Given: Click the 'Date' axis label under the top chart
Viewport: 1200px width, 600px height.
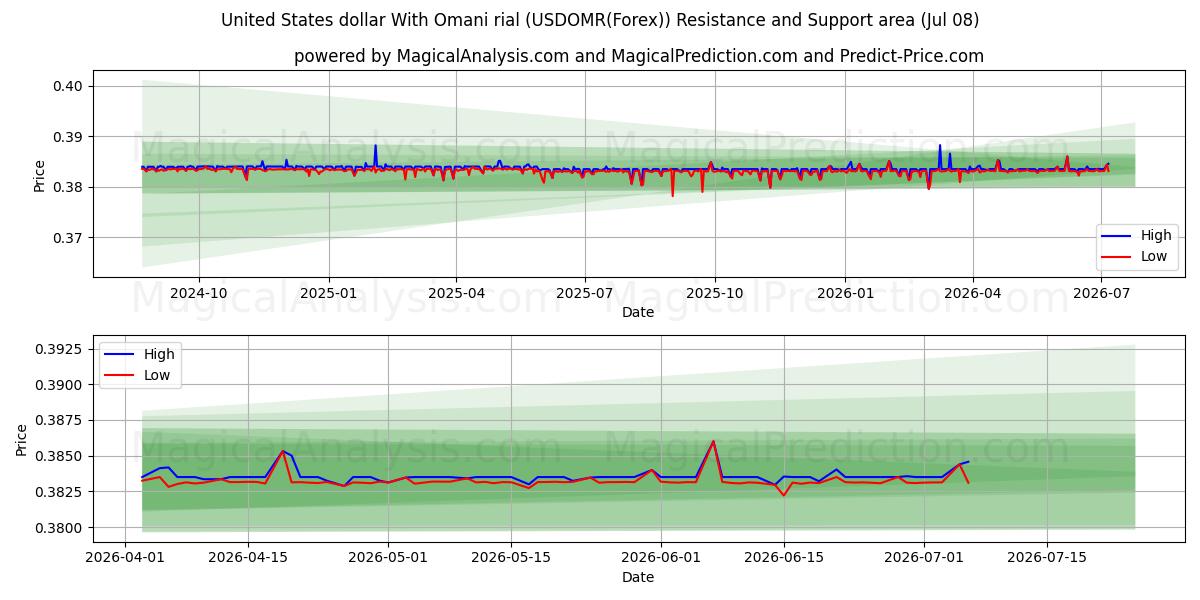Looking at the screenshot, I should coord(638,312).
